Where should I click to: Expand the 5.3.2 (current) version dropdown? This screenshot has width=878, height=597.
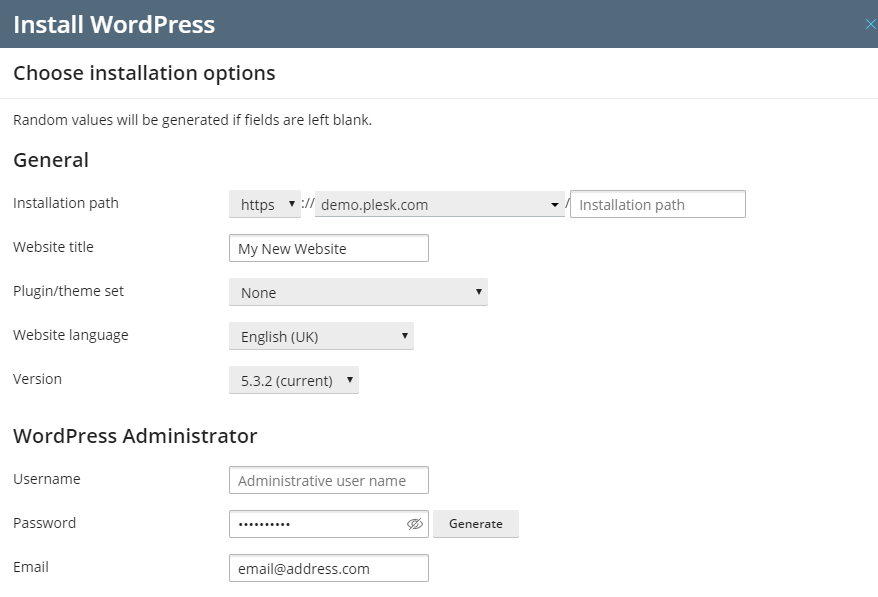293,380
